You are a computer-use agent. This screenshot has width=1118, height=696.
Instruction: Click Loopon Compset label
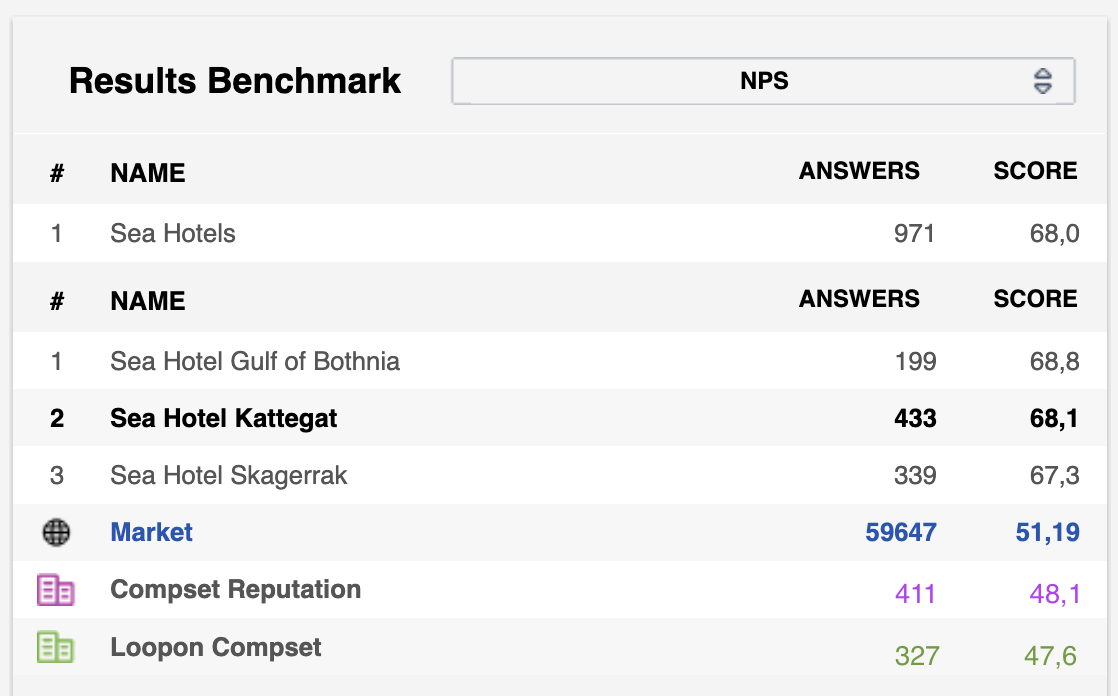[215, 648]
